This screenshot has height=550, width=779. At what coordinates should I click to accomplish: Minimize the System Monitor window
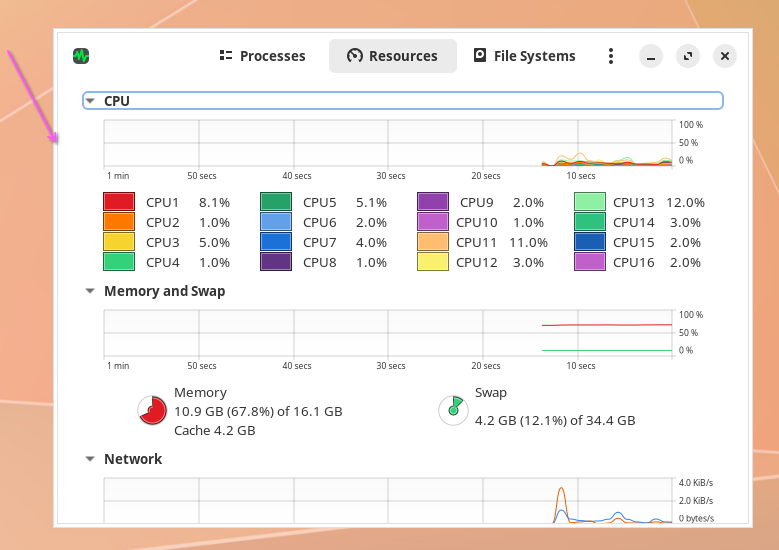click(651, 56)
